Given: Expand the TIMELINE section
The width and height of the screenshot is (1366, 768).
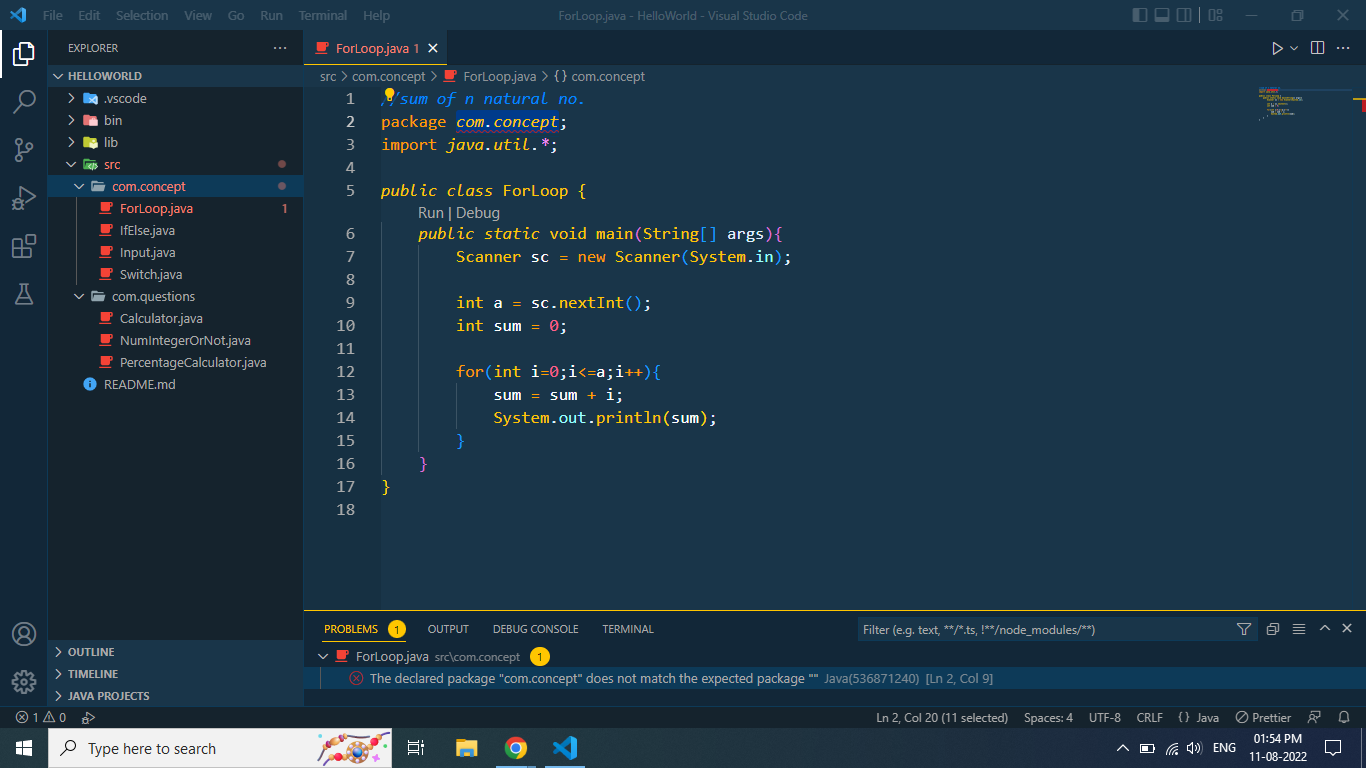Looking at the screenshot, I should [x=176, y=674].
